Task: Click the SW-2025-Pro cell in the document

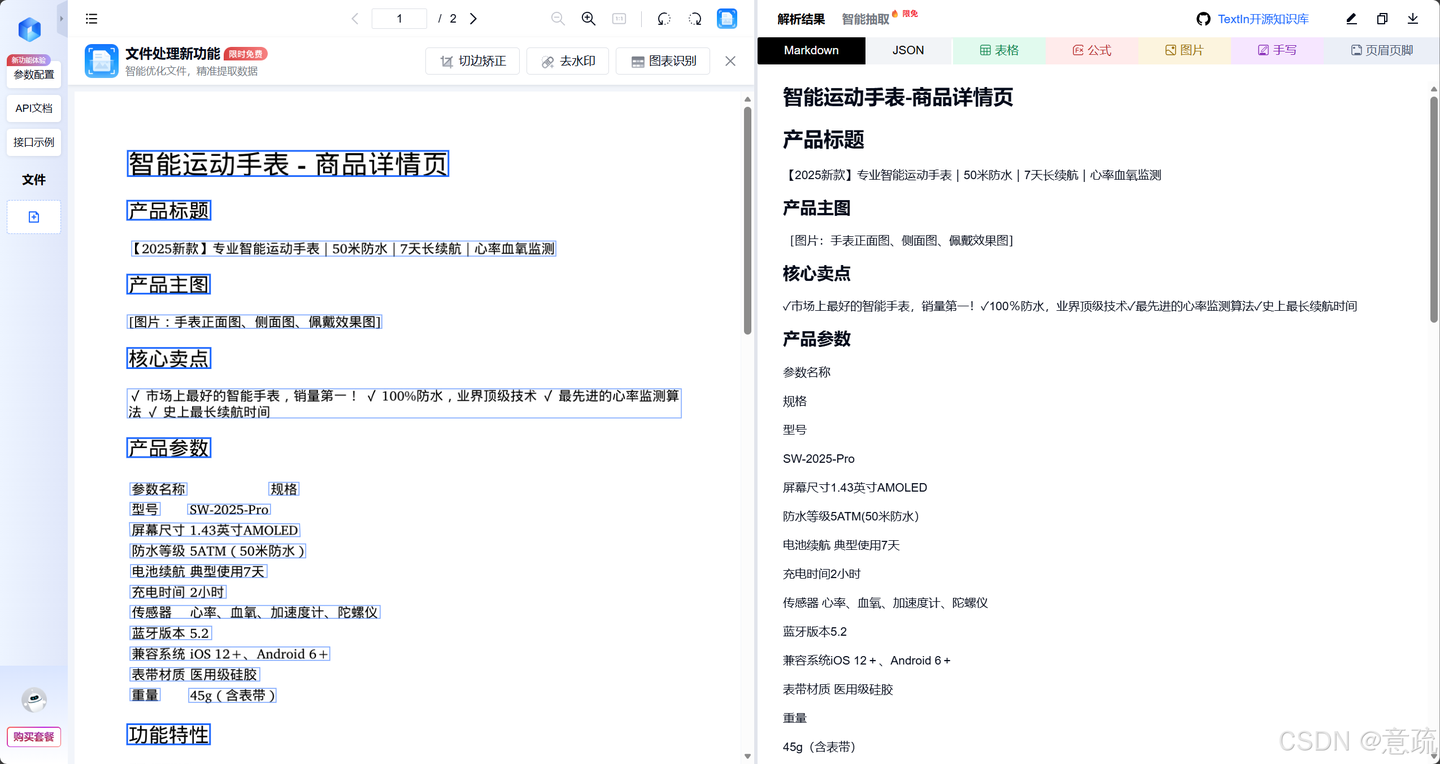Action: pos(229,509)
